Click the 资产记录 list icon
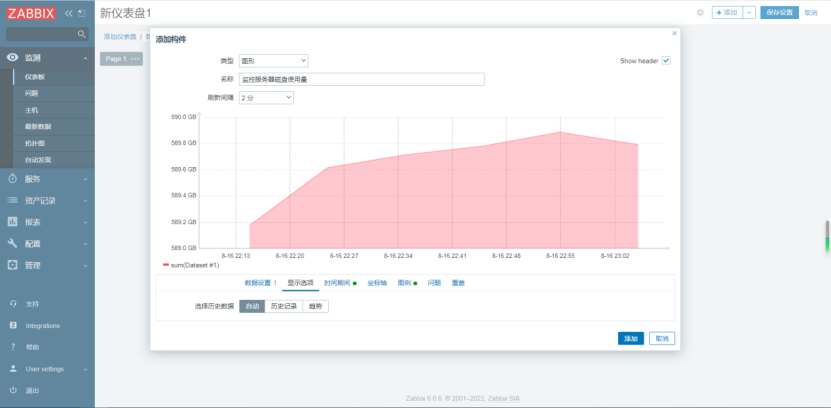The image size is (831, 408). tap(13, 200)
